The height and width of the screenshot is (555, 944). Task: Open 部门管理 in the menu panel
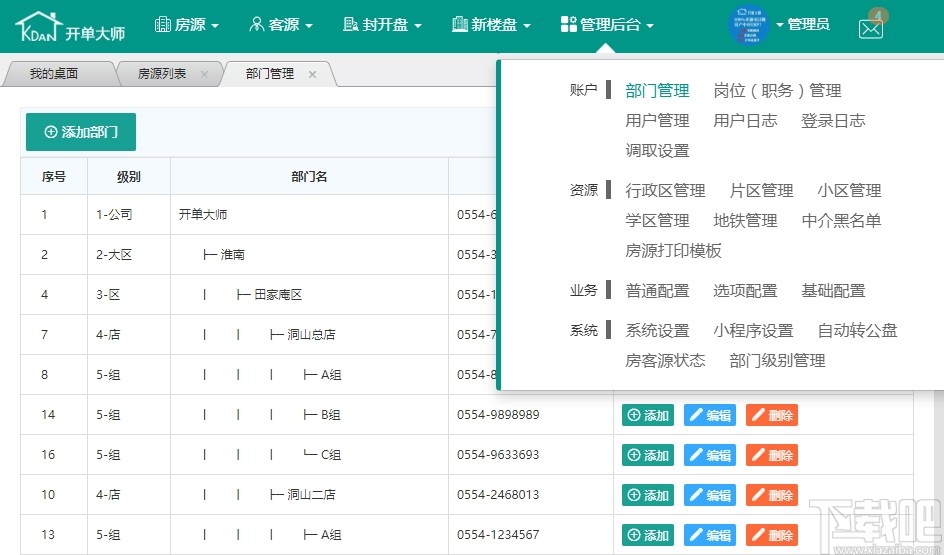click(x=657, y=91)
